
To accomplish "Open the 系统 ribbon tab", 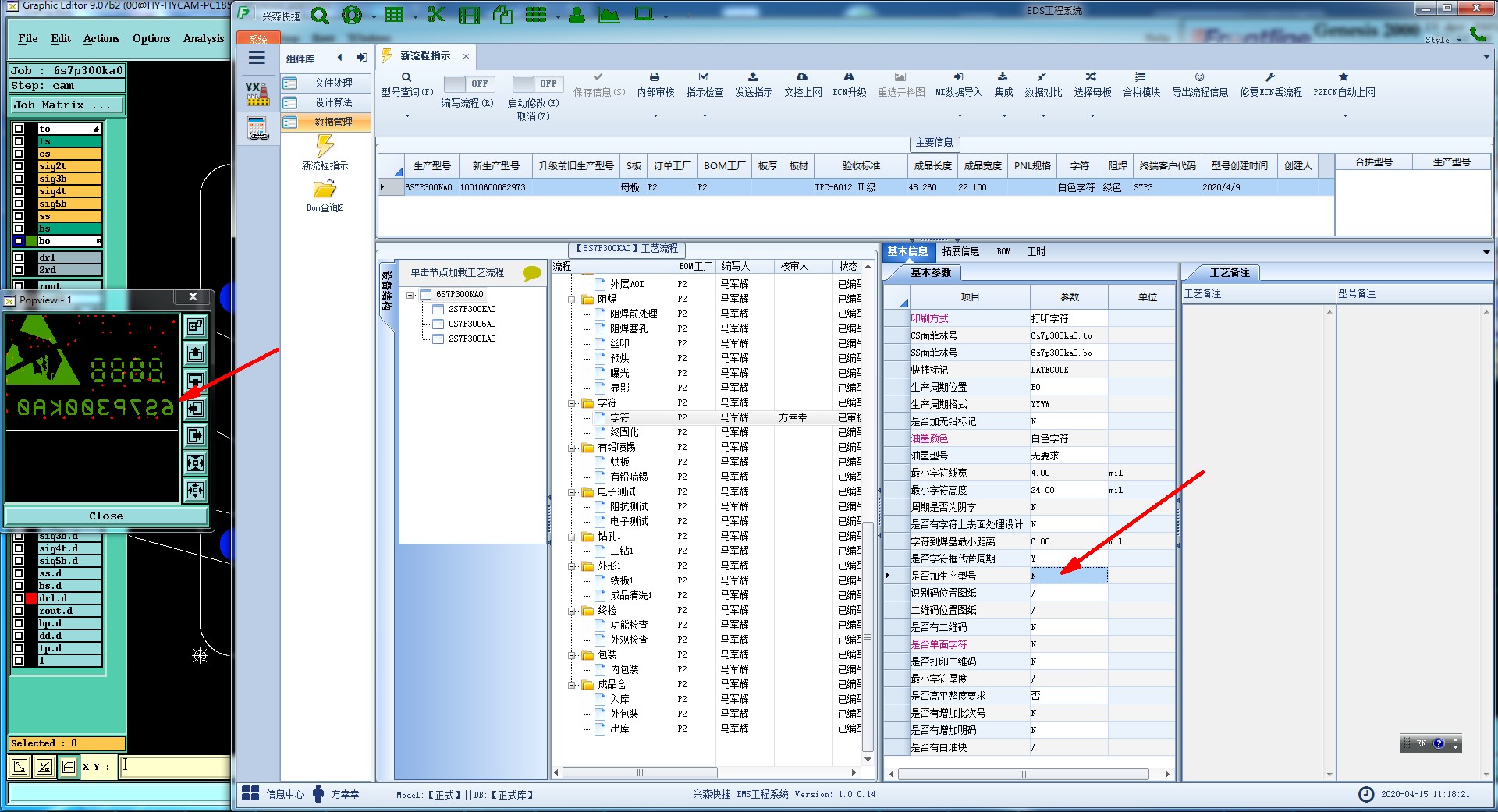I will click(258, 38).
